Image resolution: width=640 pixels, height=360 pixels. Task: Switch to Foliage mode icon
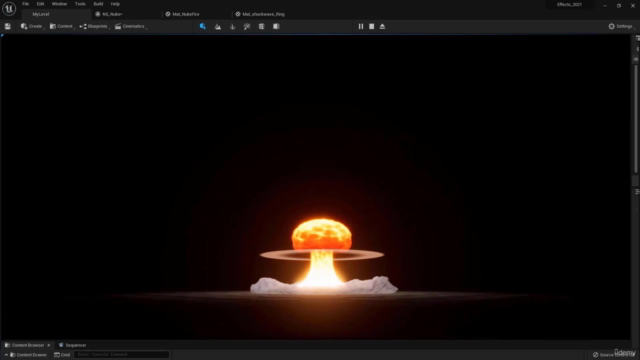(x=233, y=26)
